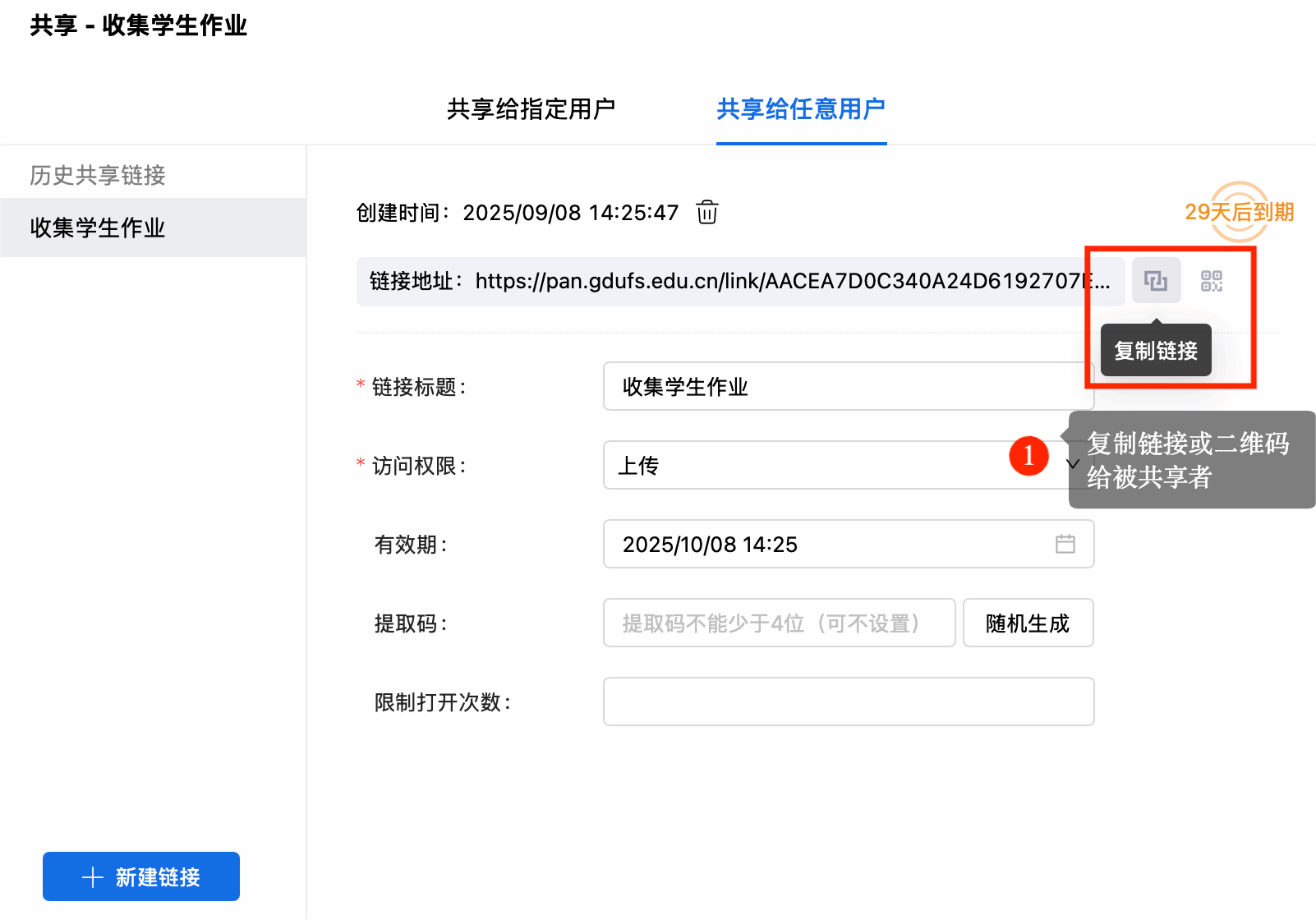This screenshot has height=920, width=1316.
Task: Select the 共享给任意用户 tab
Action: click(801, 109)
